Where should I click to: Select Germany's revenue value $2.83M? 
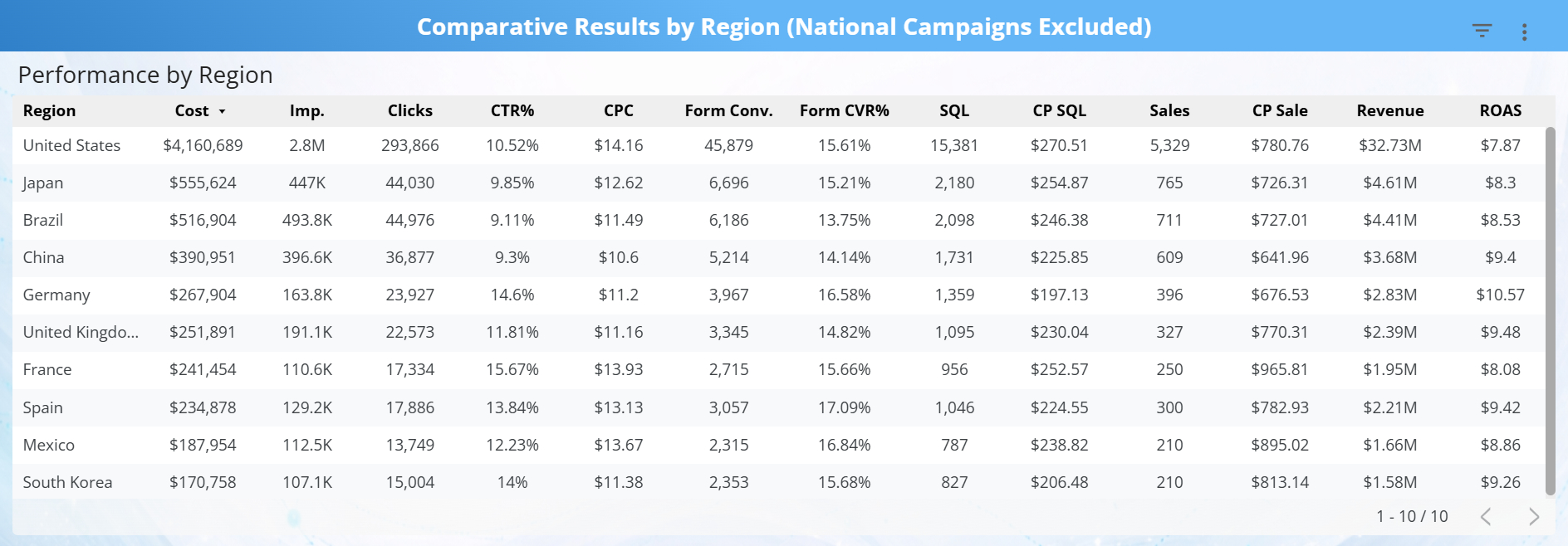point(1390,295)
